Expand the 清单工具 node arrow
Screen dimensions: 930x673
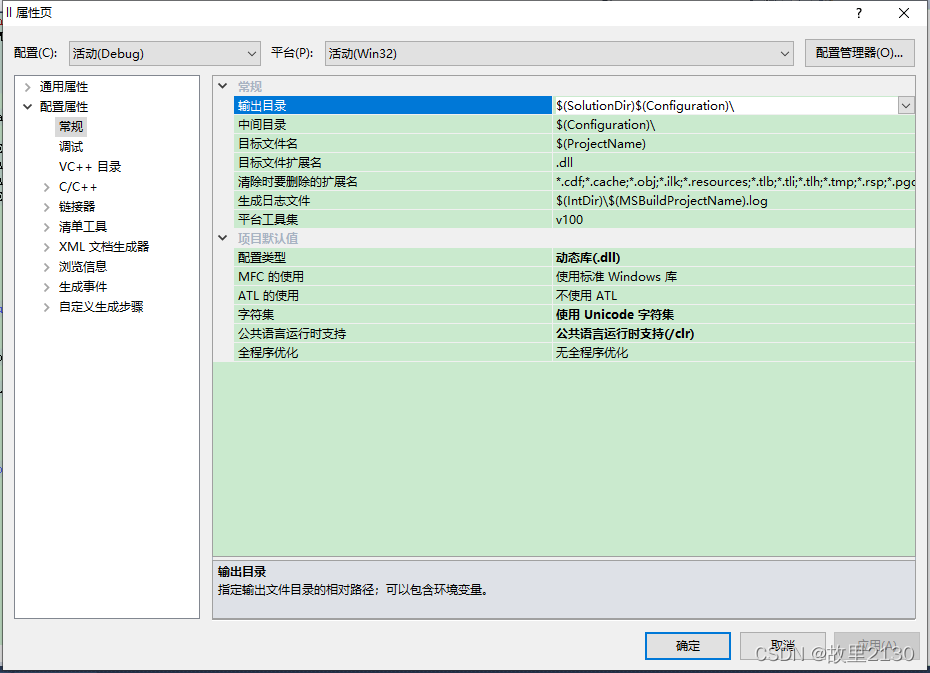(46, 227)
